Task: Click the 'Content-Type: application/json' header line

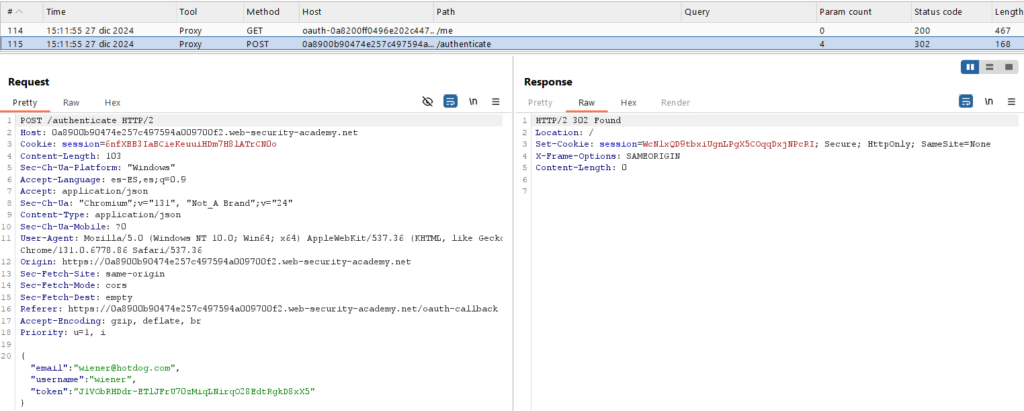Action: pos(101,214)
